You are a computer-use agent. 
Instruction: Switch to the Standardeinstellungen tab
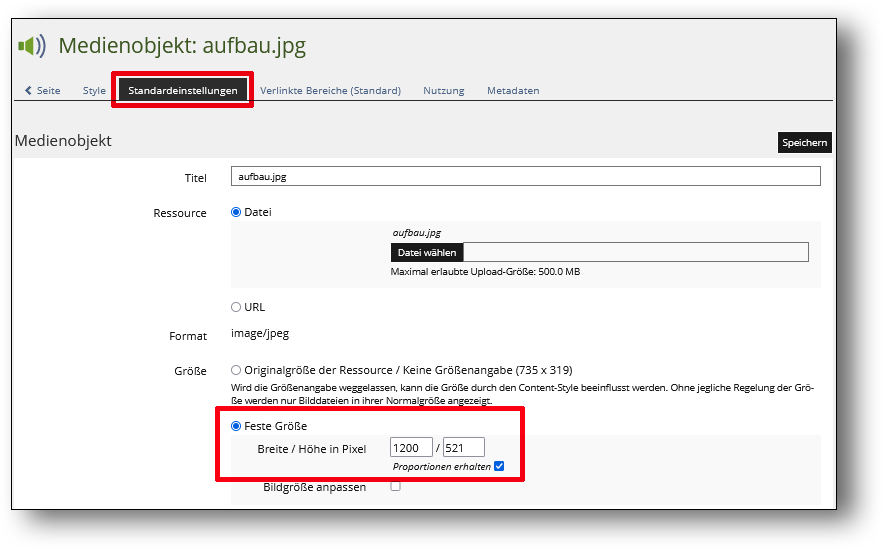pos(183,91)
